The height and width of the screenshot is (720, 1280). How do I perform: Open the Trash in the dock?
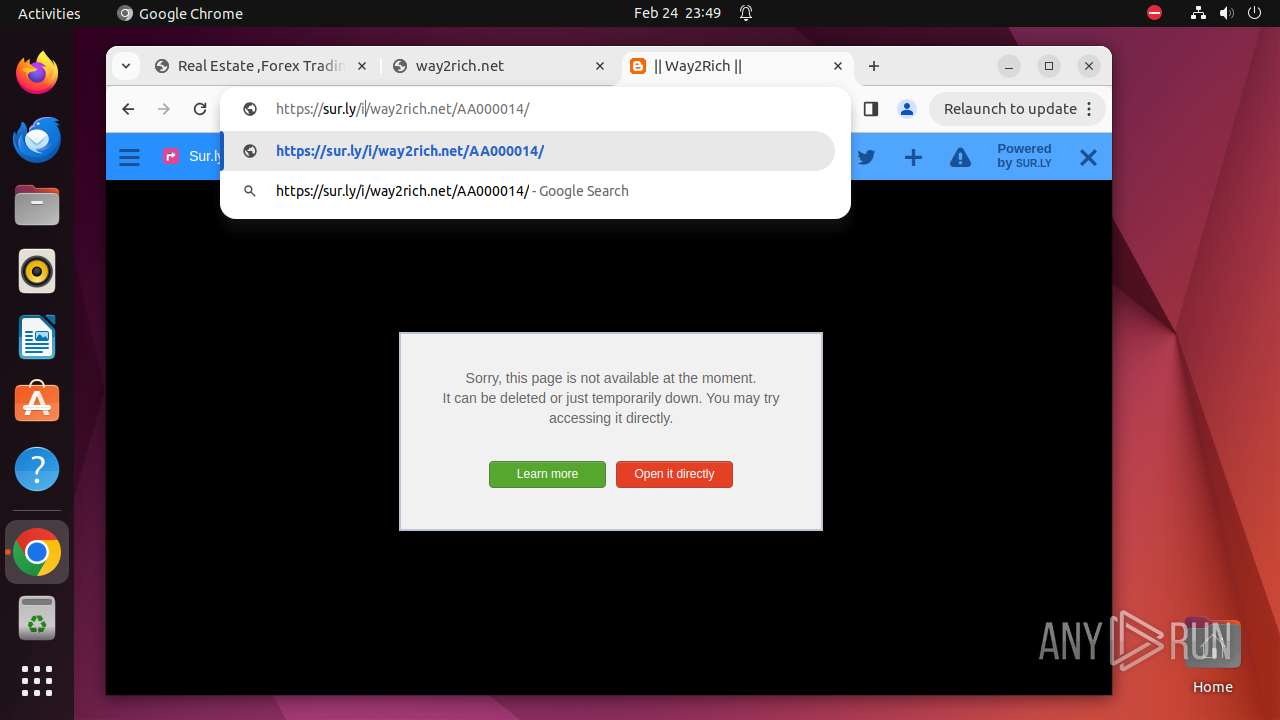(37, 618)
